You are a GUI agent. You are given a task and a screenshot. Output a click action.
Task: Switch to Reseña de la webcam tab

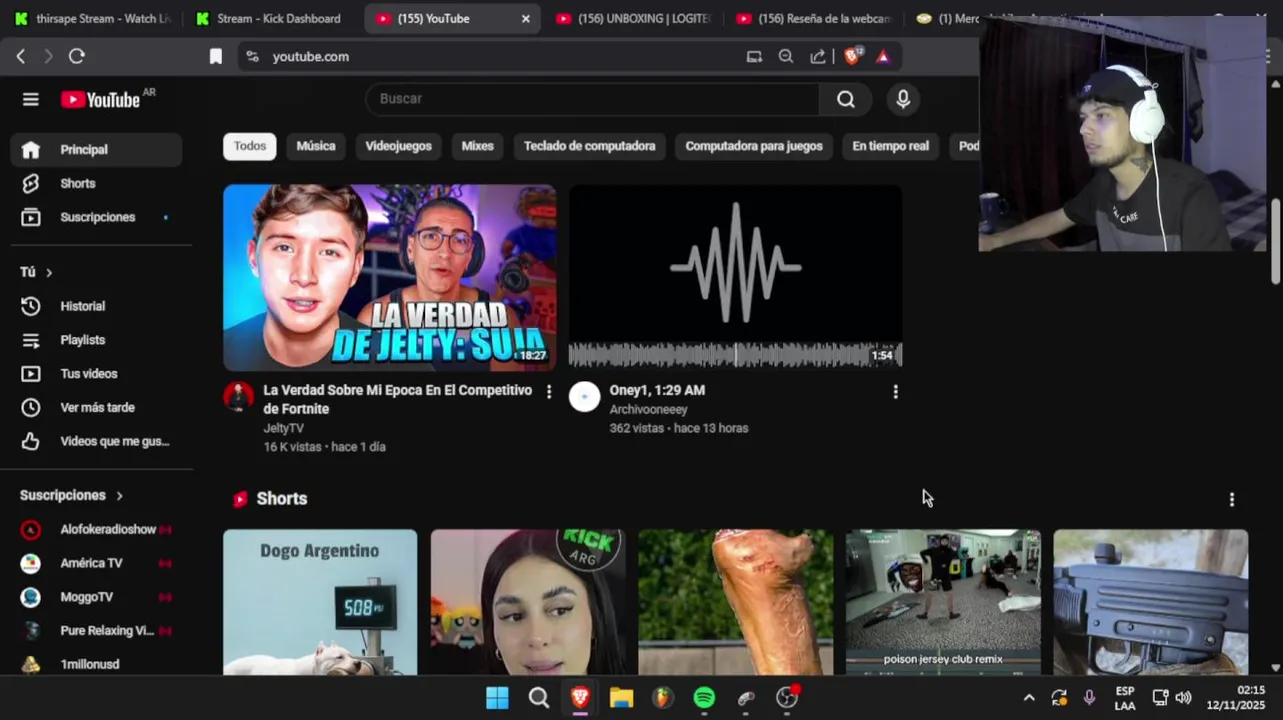[814, 18]
